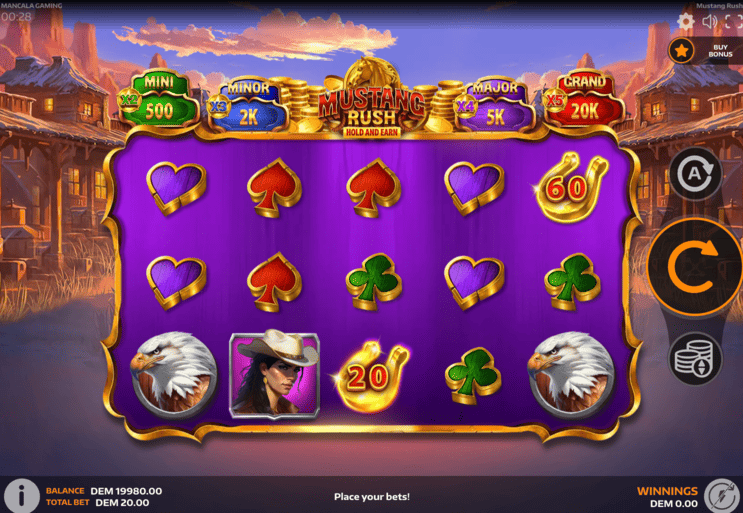
Task: Click the golden horseshoe showing 60
Action: pyautogui.click(x=572, y=188)
